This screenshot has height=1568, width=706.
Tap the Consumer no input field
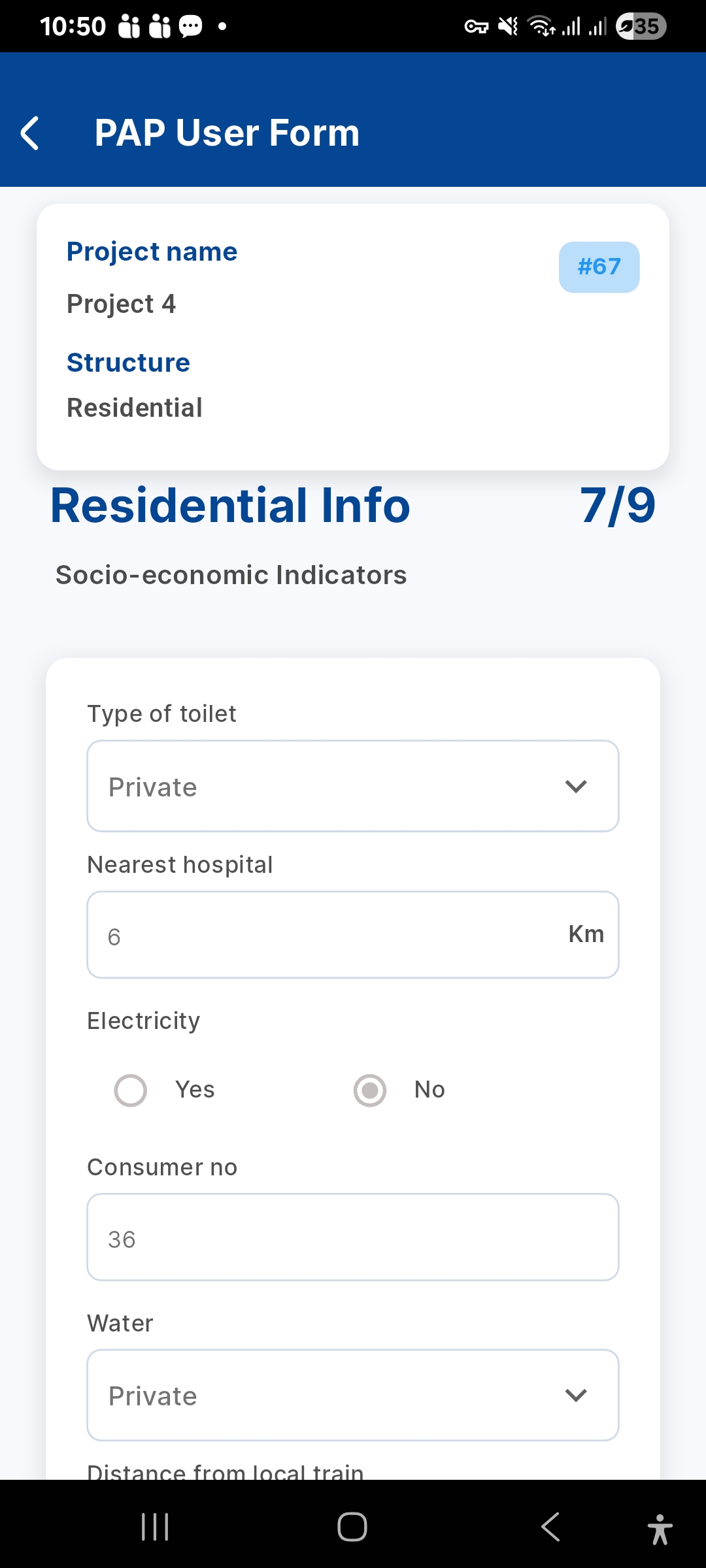click(x=353, y=1237)
